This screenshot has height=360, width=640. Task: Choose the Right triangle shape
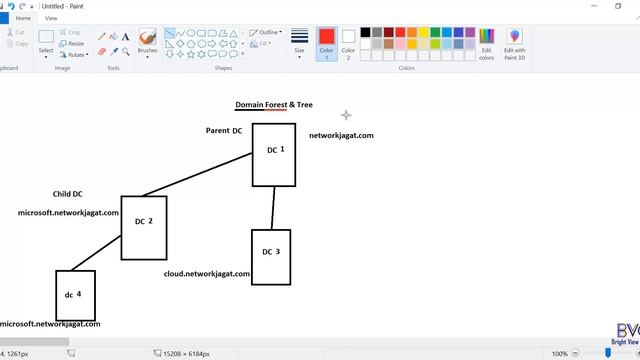[x=169, y=44]
